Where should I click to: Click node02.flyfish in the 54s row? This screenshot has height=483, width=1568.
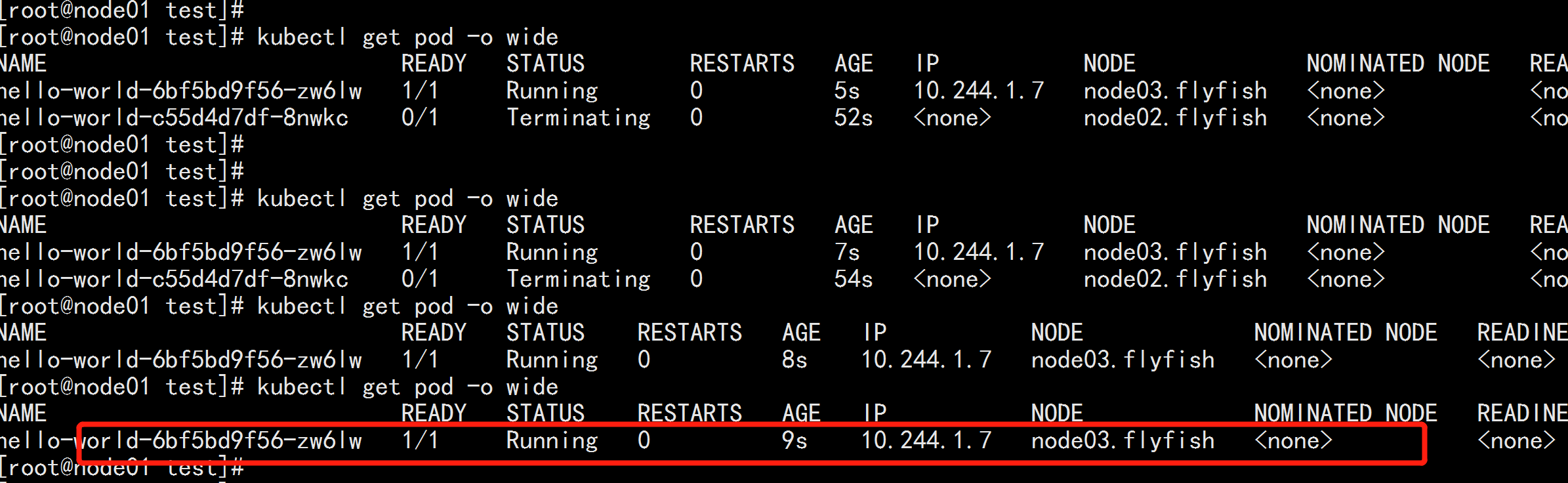coord(1176,280)
